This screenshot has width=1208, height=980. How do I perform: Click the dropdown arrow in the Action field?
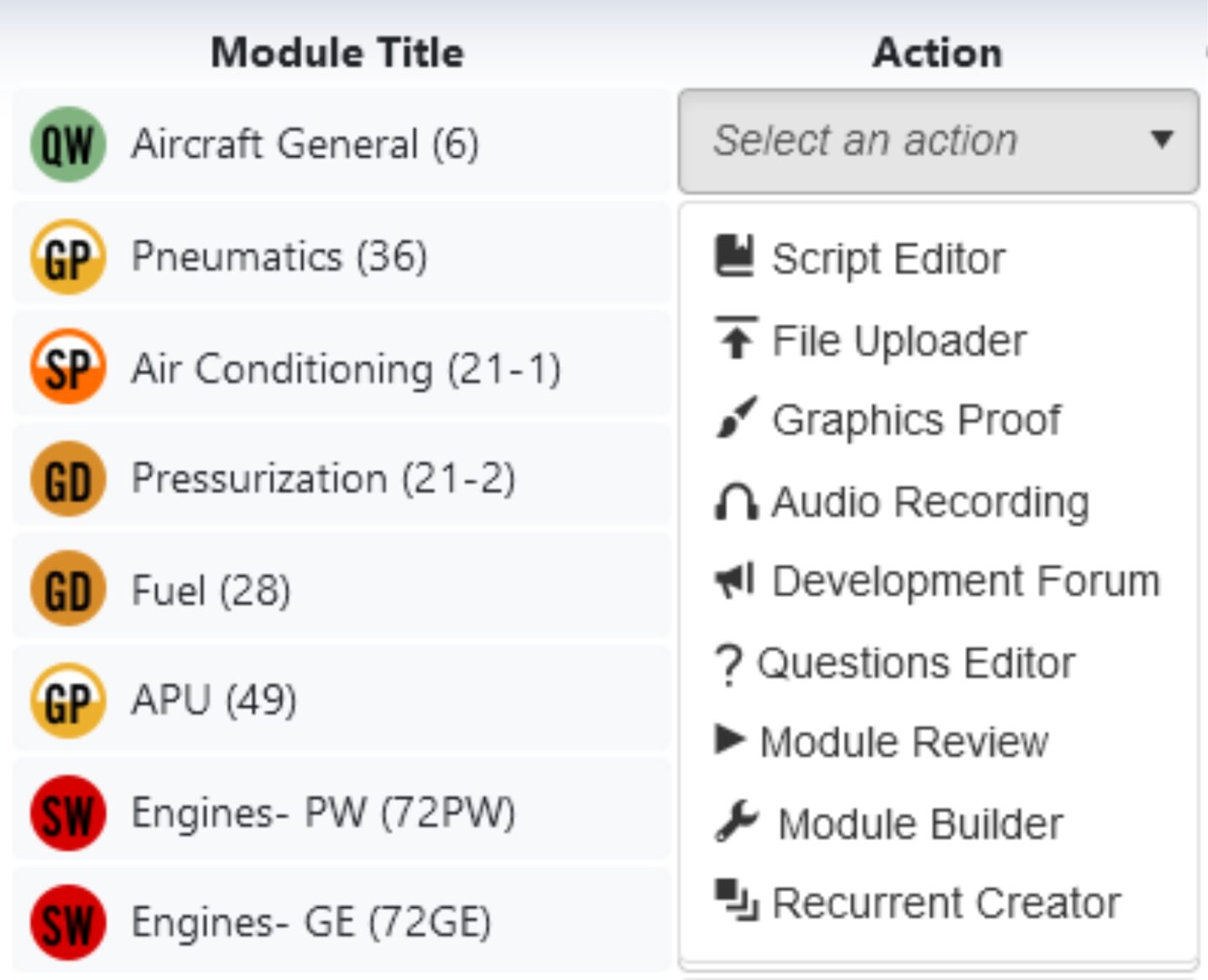(x=1162, y=141)
